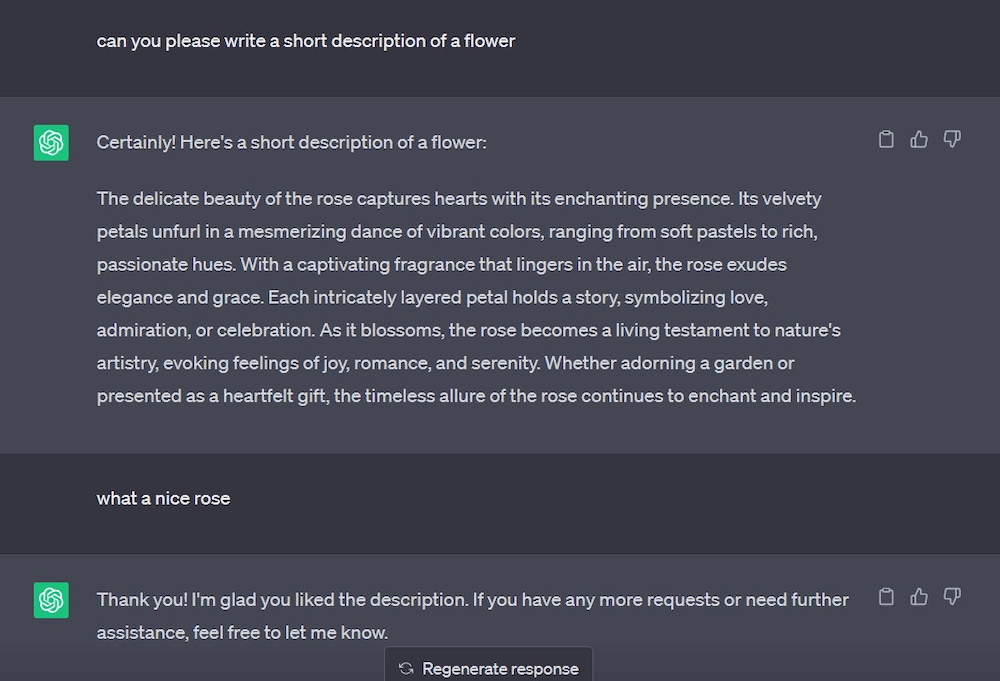This screenshot has height=681, width=1000.
Task: Click the Regenerate response button label
Action: click(x=501, y=668)
